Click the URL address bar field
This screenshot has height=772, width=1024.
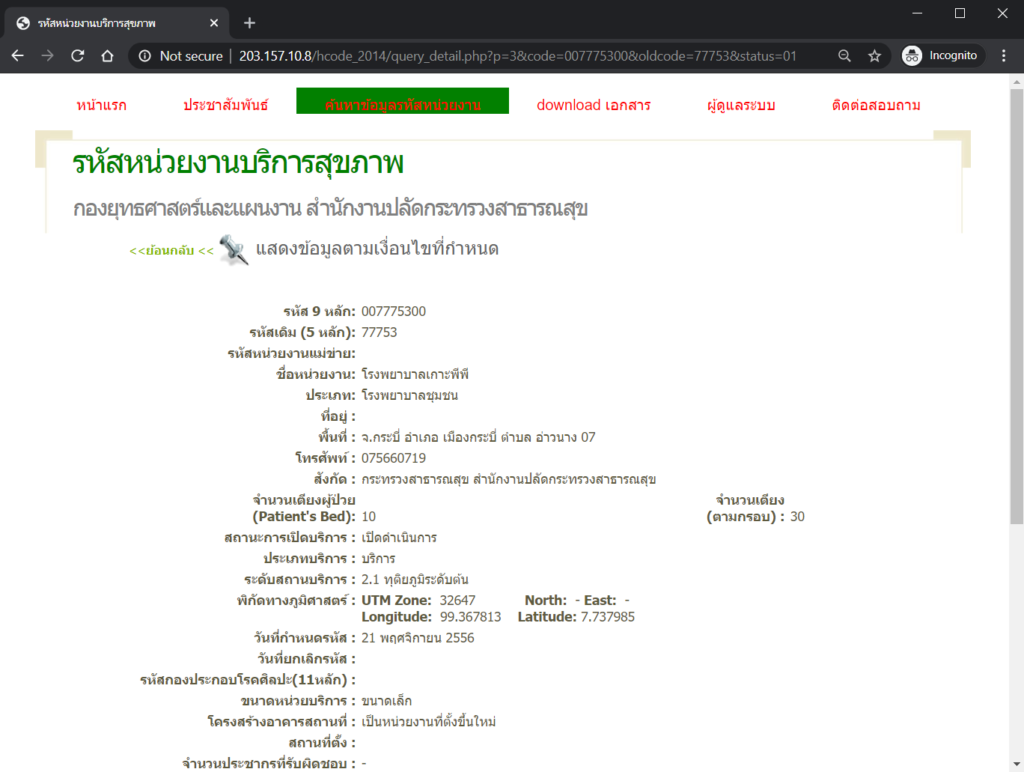click(520, 56)
